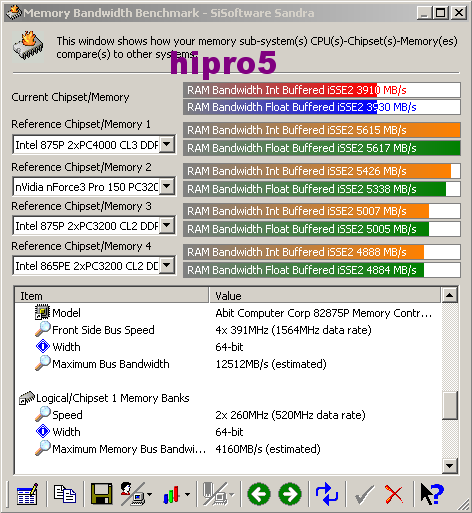
Task: Click the report wizard table icon
Action: 27,494
